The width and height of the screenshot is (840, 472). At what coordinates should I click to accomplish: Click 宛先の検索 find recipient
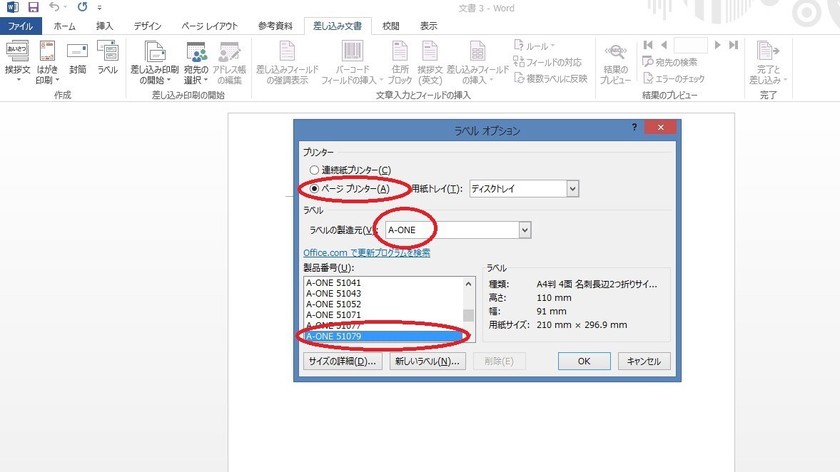click(670, 62)
